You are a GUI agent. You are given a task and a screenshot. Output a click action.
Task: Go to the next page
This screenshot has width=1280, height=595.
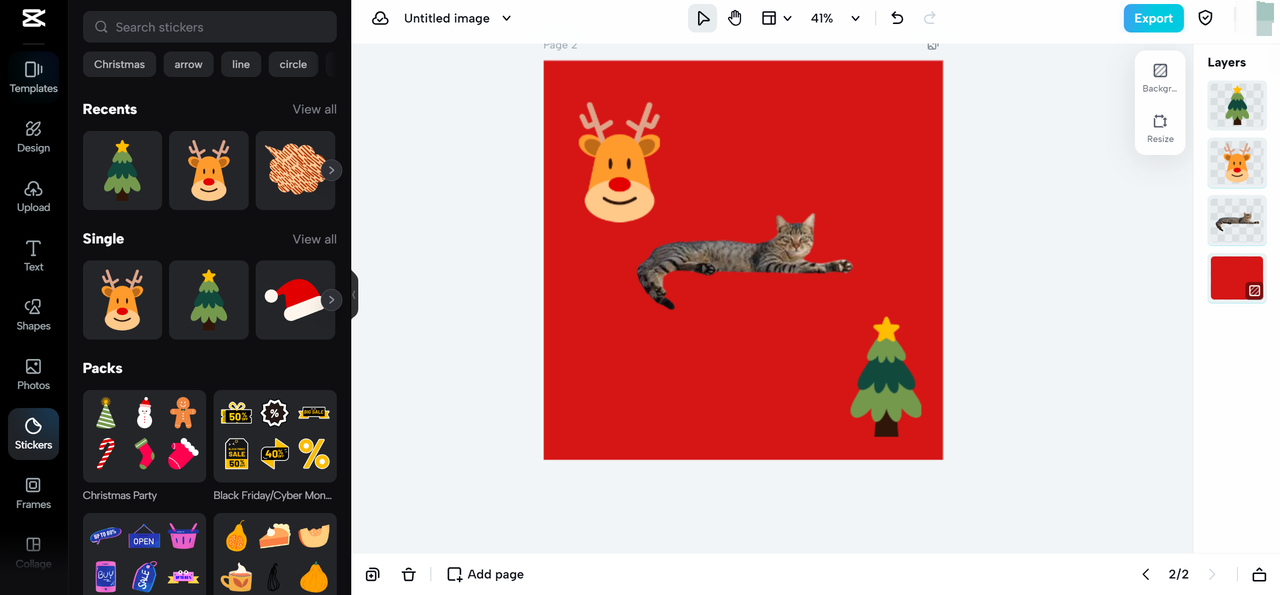tap(1212, 574)
